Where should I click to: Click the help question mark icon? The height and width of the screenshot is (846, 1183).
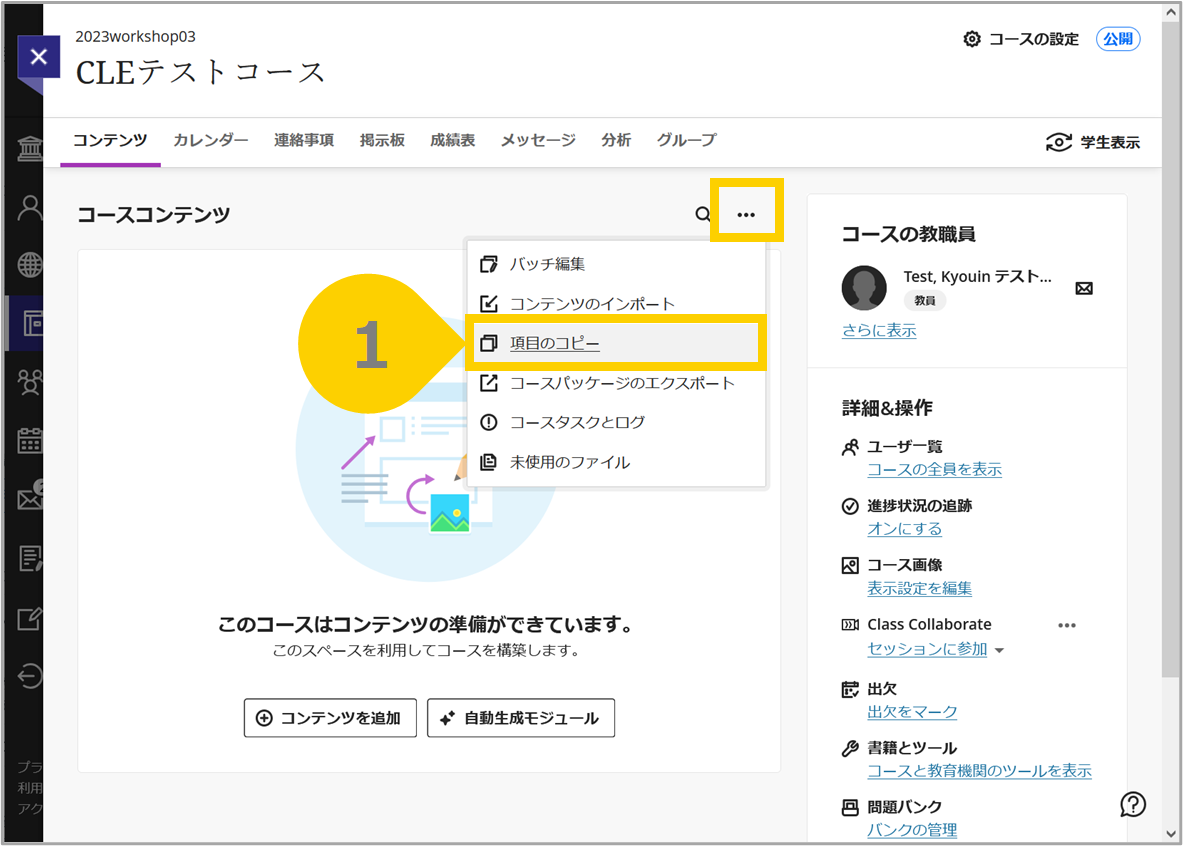coord(1132,804)
